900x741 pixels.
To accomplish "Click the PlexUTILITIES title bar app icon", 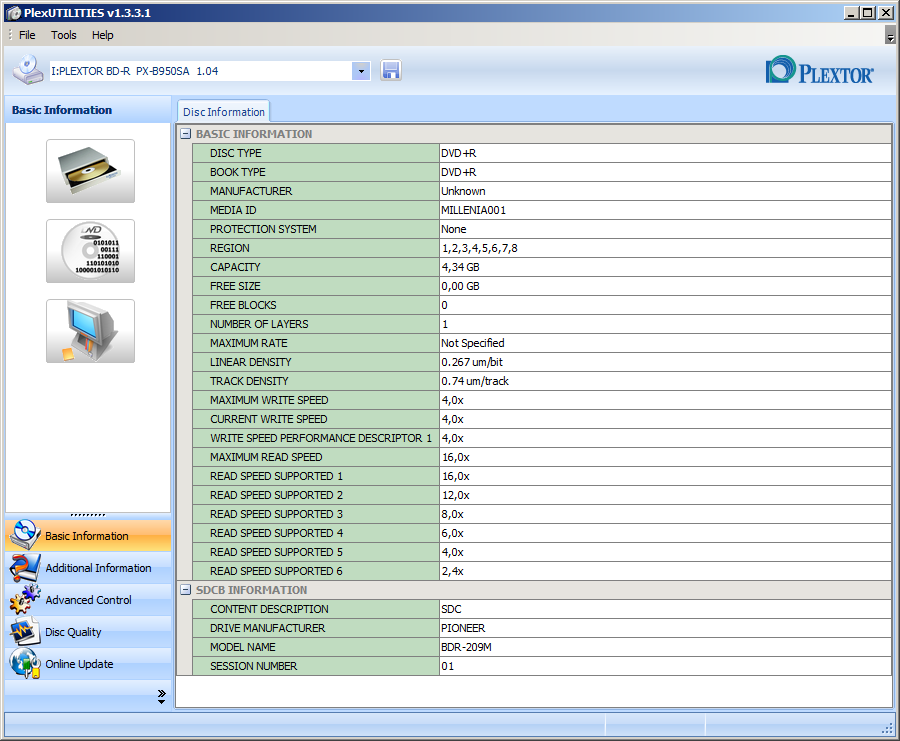I will pos(13,13).
